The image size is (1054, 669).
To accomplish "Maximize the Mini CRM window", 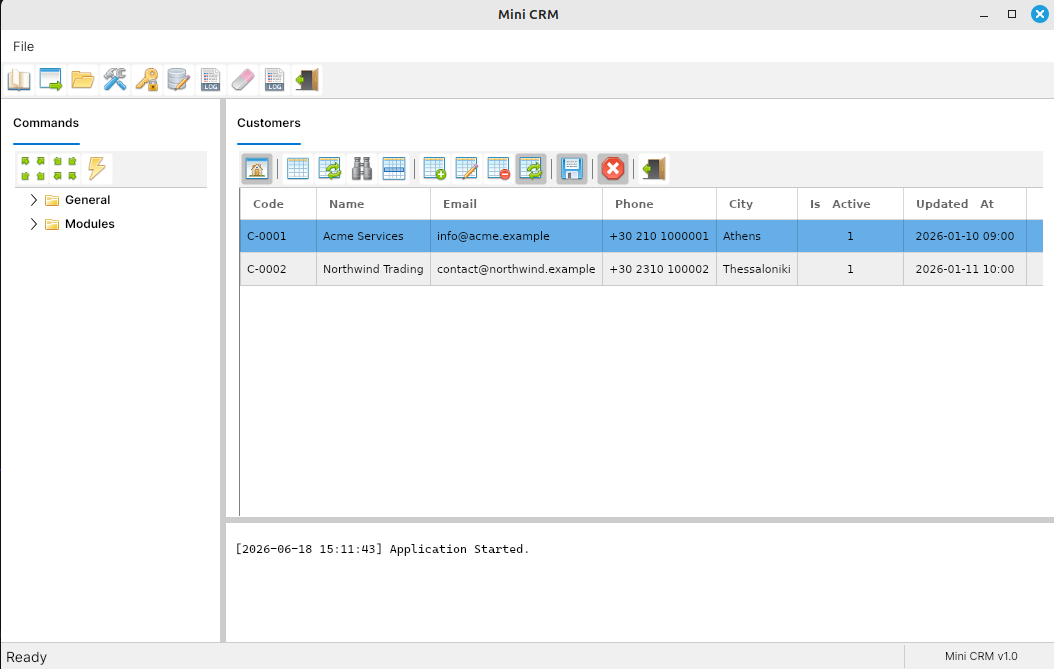I will (1012, 14).
